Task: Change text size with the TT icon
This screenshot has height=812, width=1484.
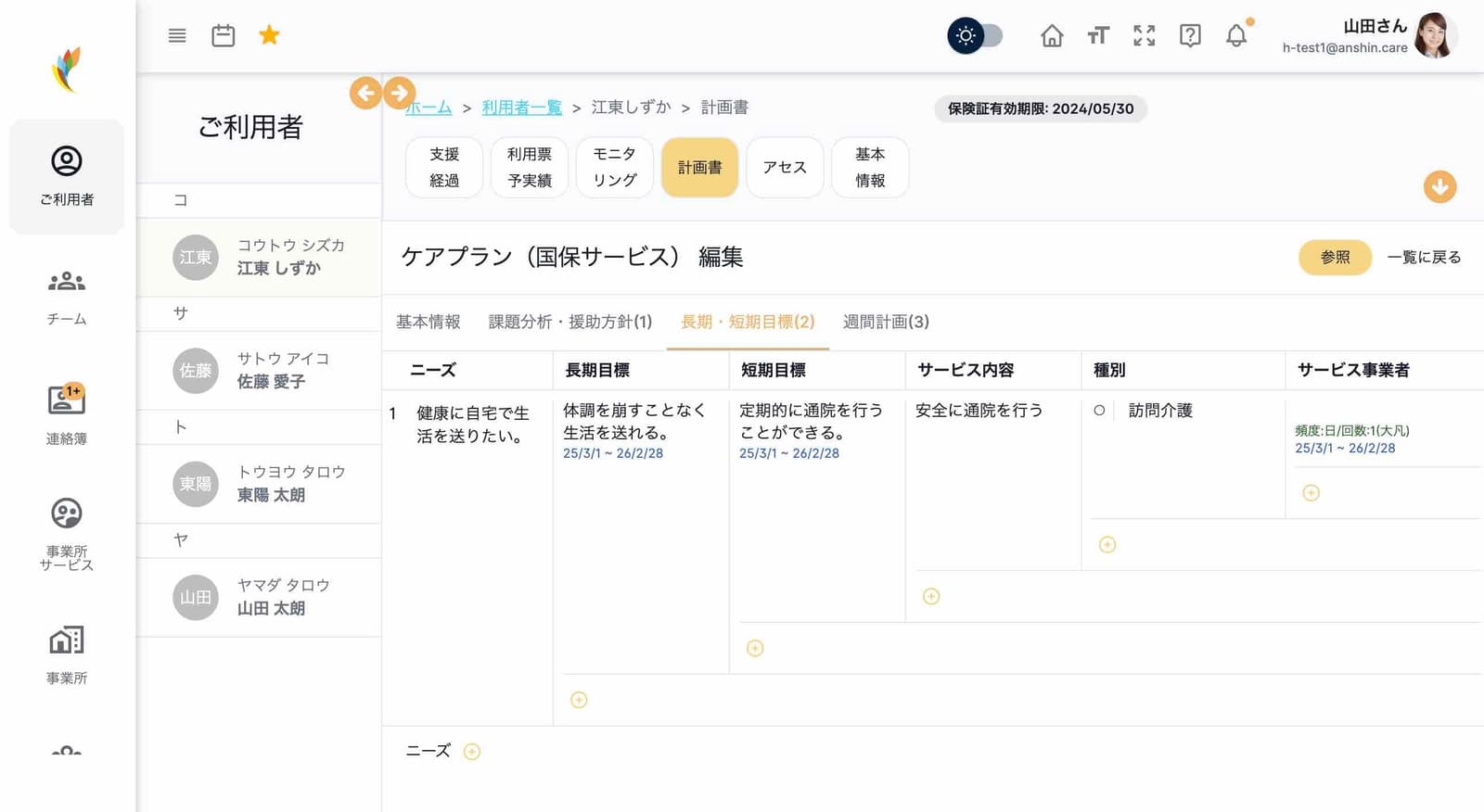Action: click(x=1098, y=35)
